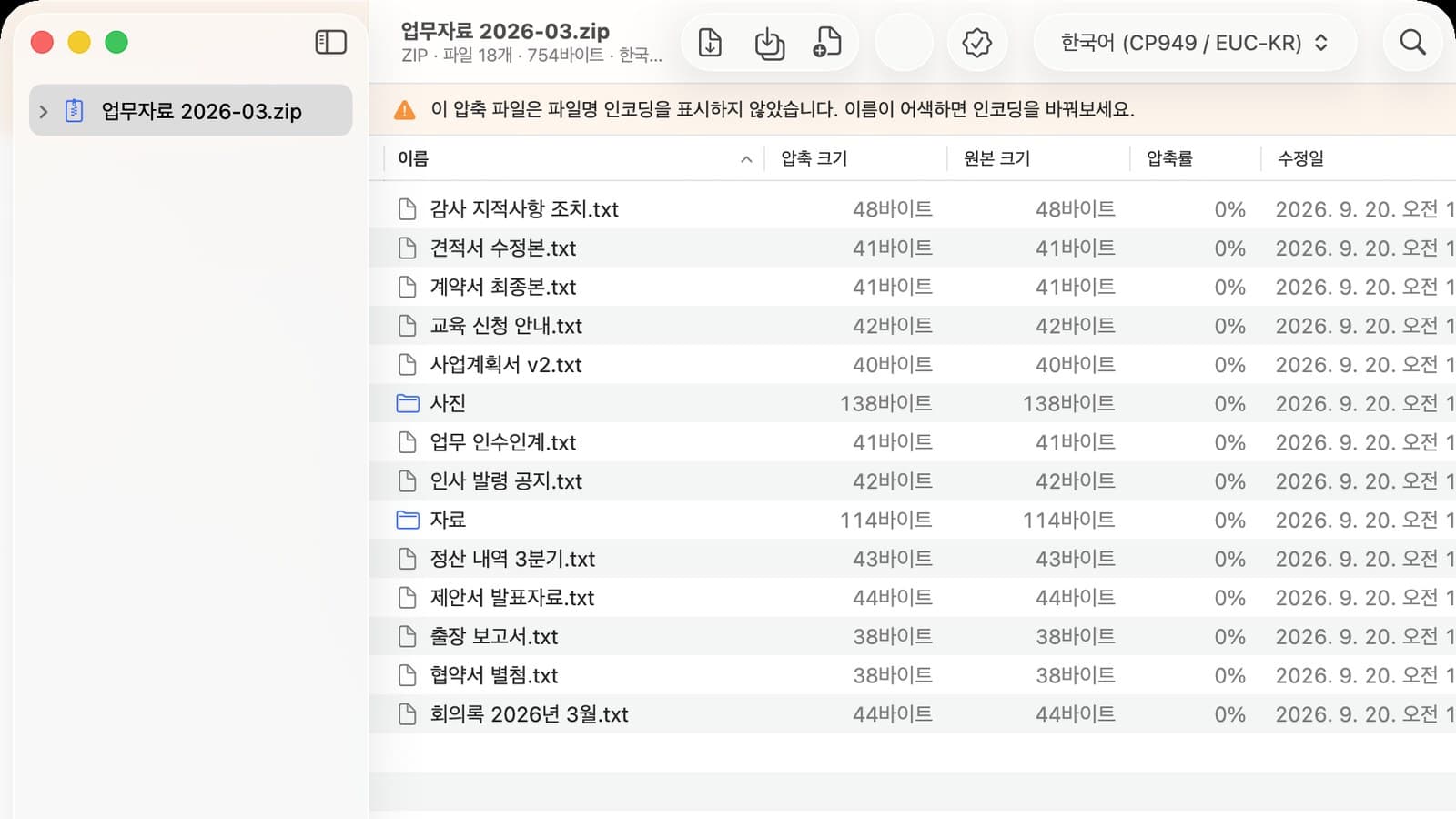
Task: Click the extract selected file toolbar icon
Action: pyautogui.click(x=710, y=42)
